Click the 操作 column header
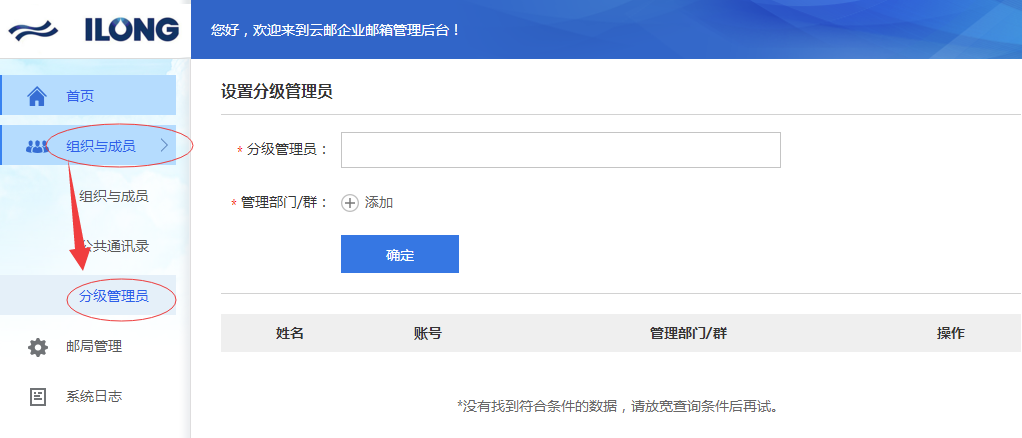1022x438 pixels. 950,333
